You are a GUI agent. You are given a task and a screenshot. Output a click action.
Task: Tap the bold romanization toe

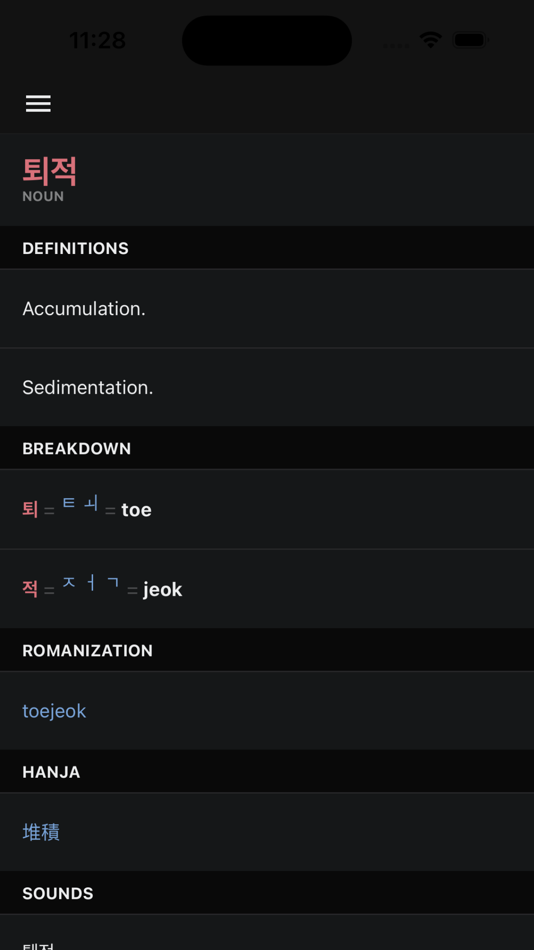coord(136,510)
